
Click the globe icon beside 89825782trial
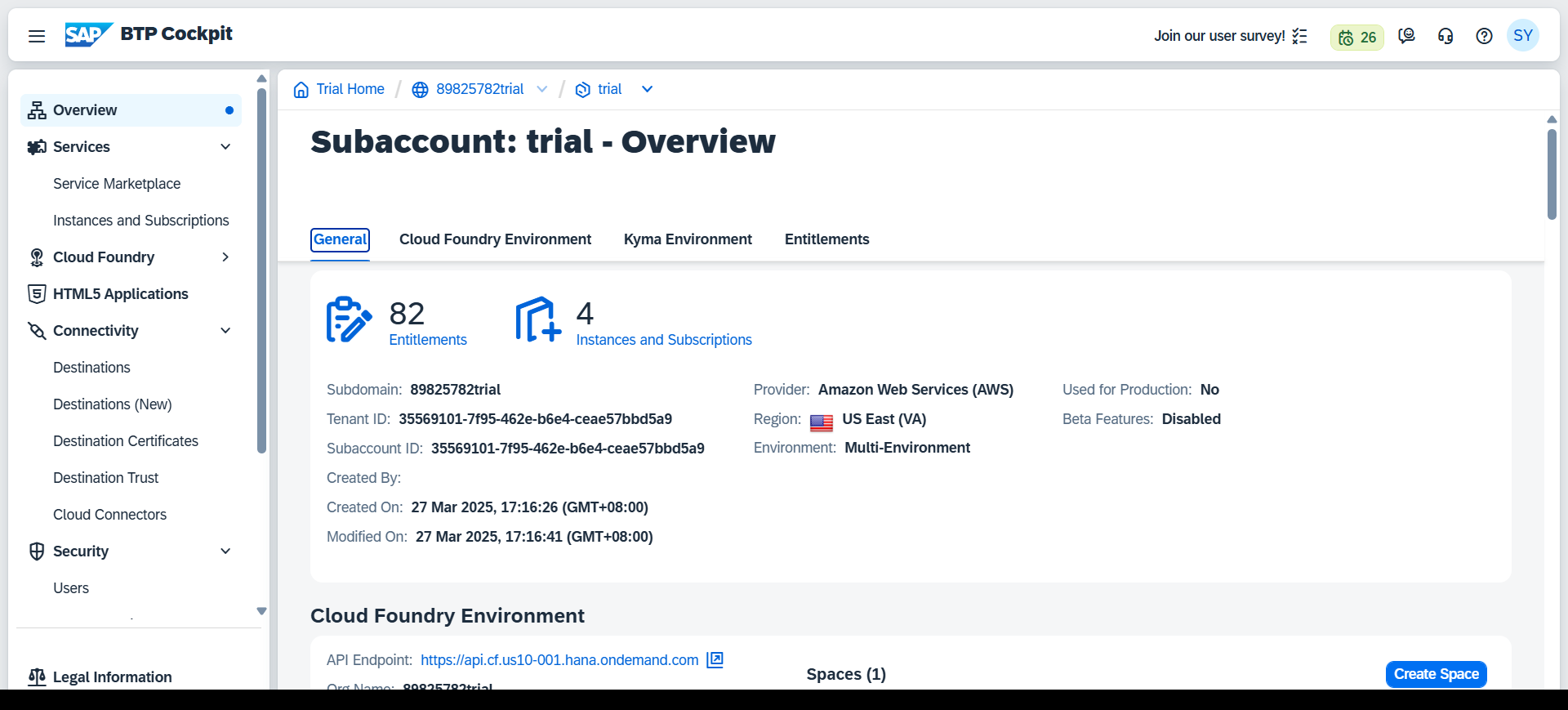point(420,90)
